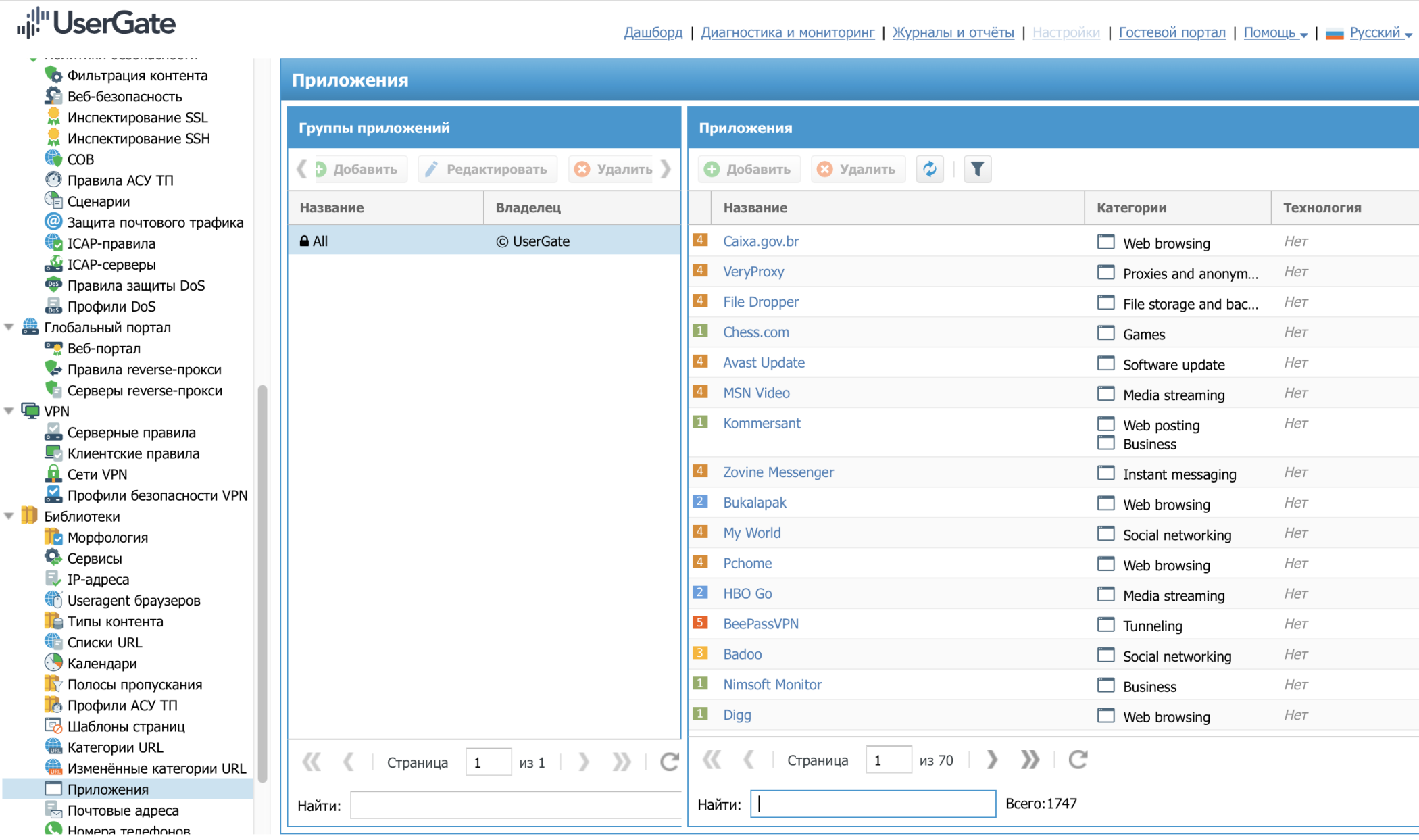Click Редактировать button for groups
Image resolution: width=1419 pixels, height=840 pixels.
pos(488,169)
